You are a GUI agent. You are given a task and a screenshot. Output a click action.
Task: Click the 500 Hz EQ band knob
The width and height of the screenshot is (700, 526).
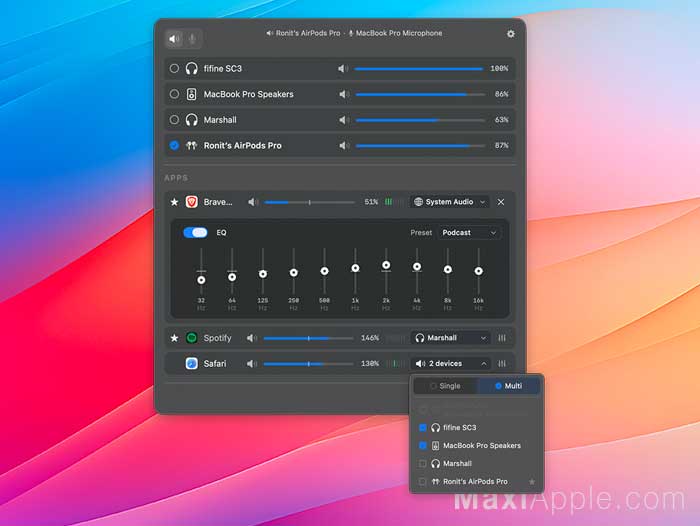click(325, 271)
